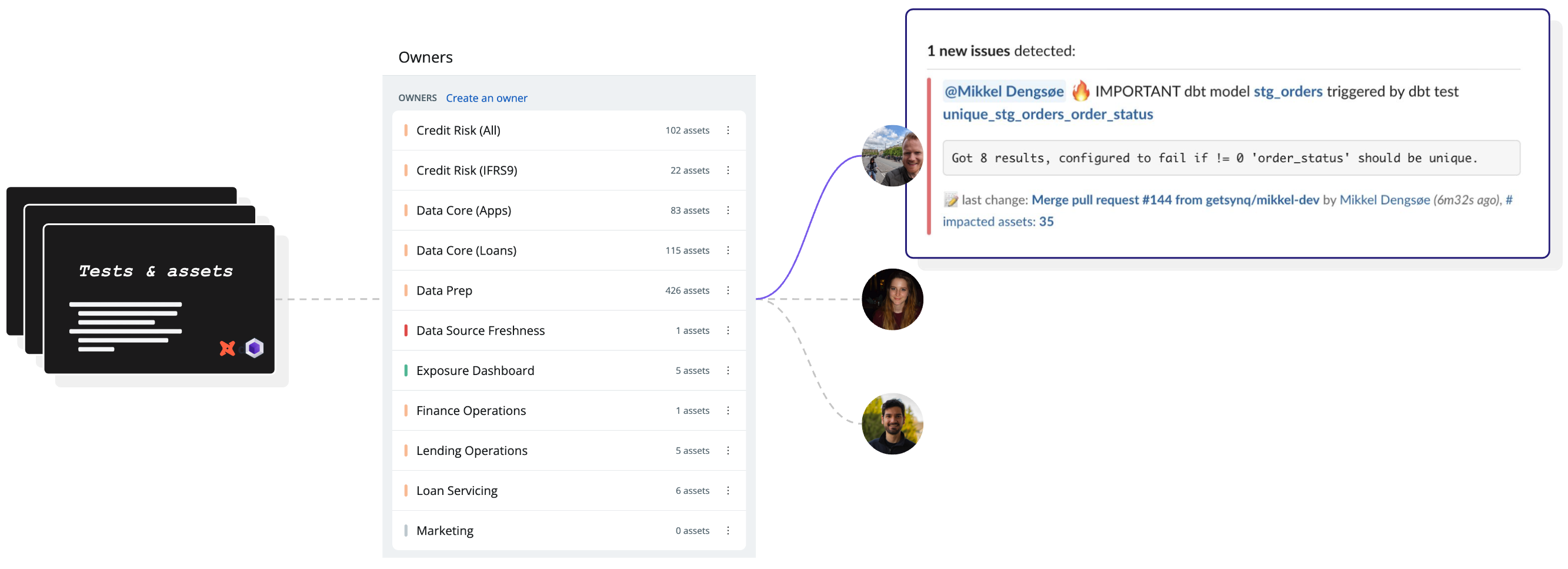This screenshot has height=569, width=1568.
Task: Select the Marketing owner row
Action: 569,531
